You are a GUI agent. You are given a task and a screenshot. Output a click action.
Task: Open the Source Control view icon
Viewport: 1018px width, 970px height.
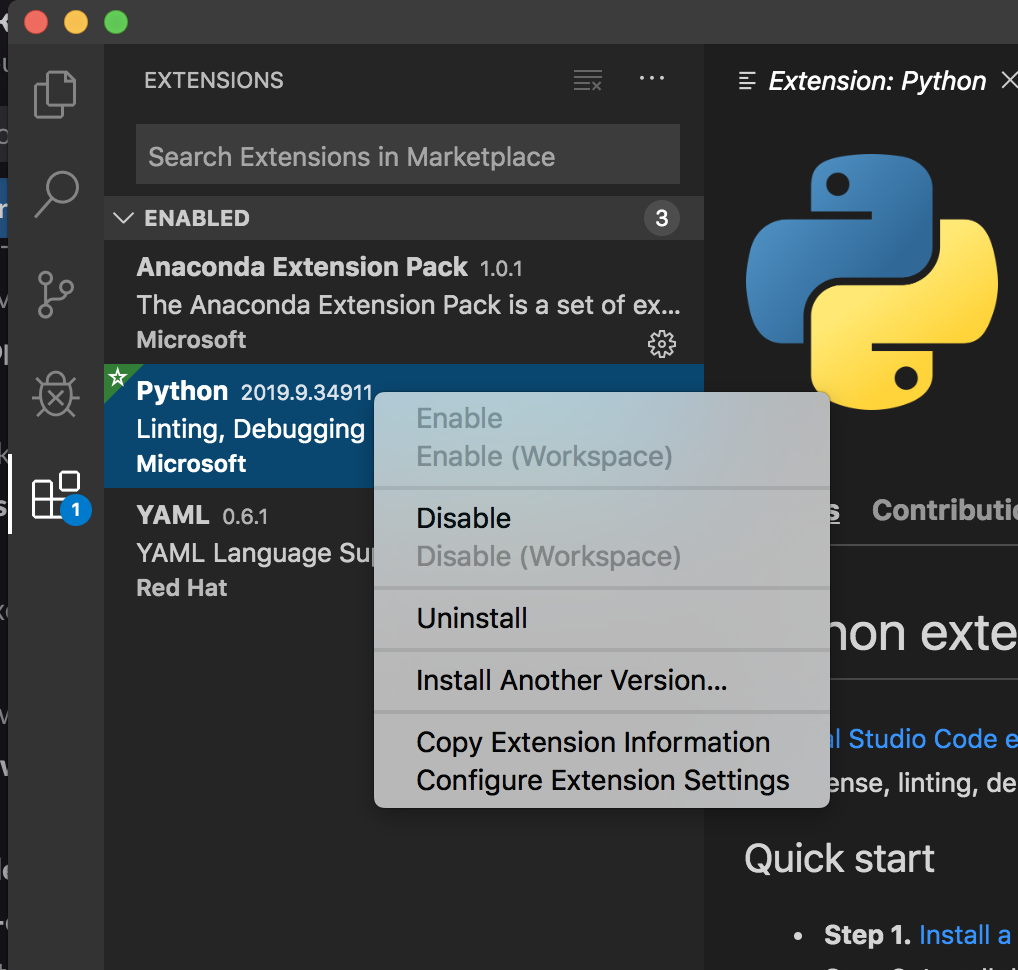coord(56,294)
